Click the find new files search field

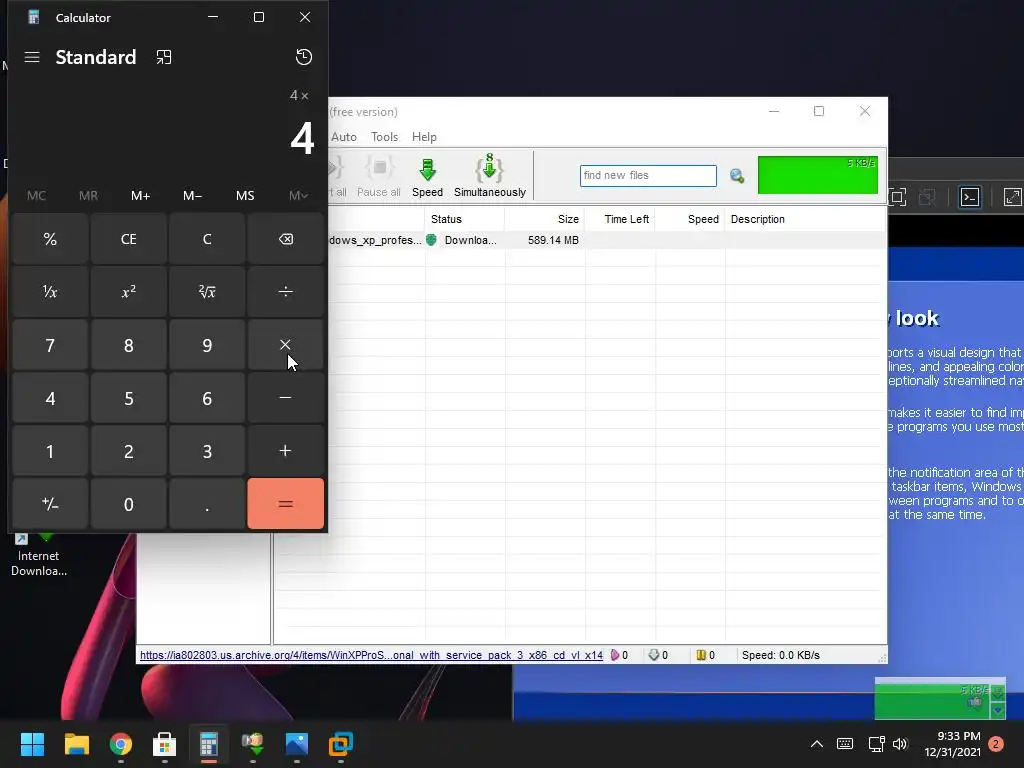click(x=648, y=176)
